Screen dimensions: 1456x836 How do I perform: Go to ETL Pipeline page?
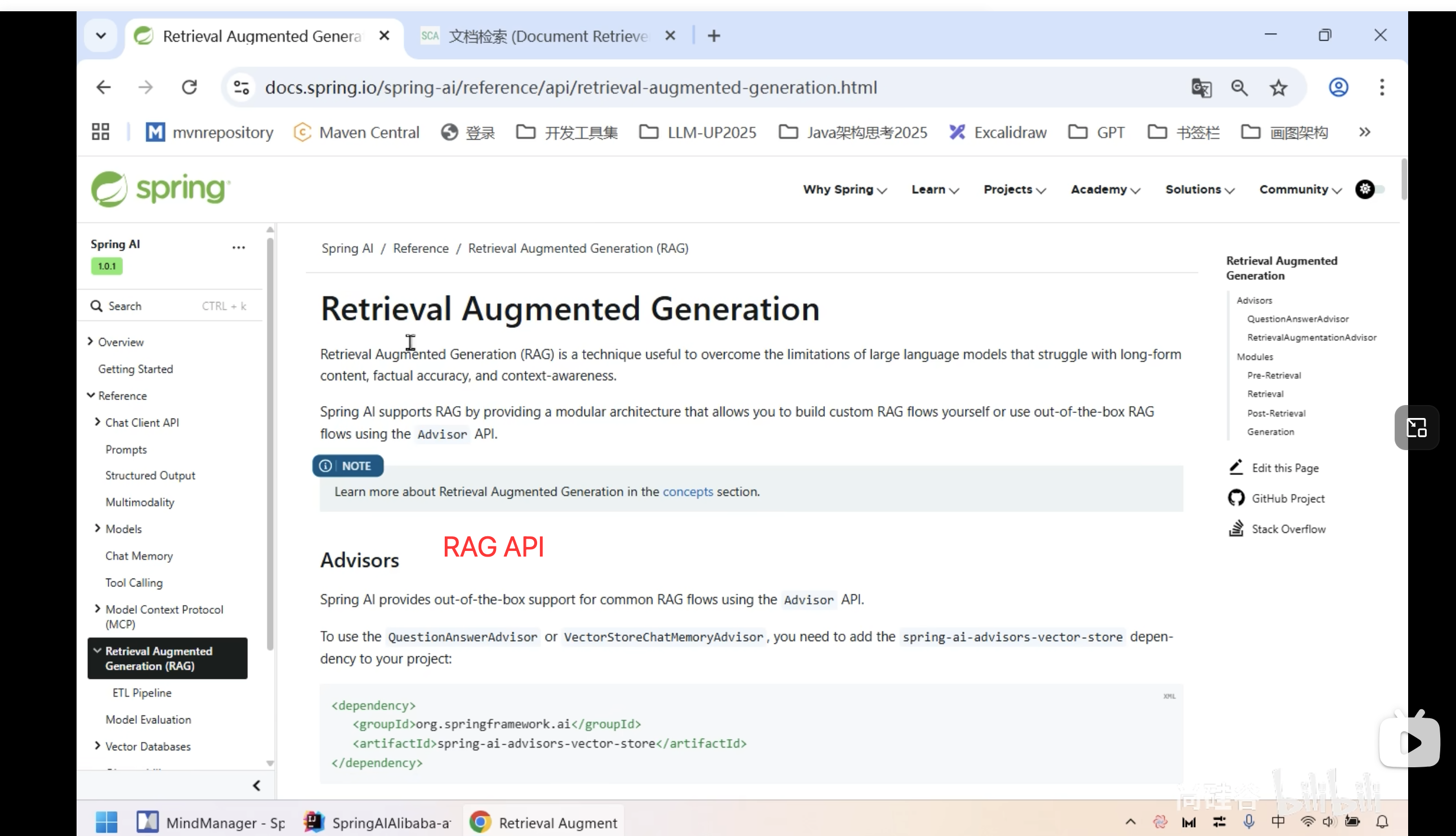(x=142, y=692)
